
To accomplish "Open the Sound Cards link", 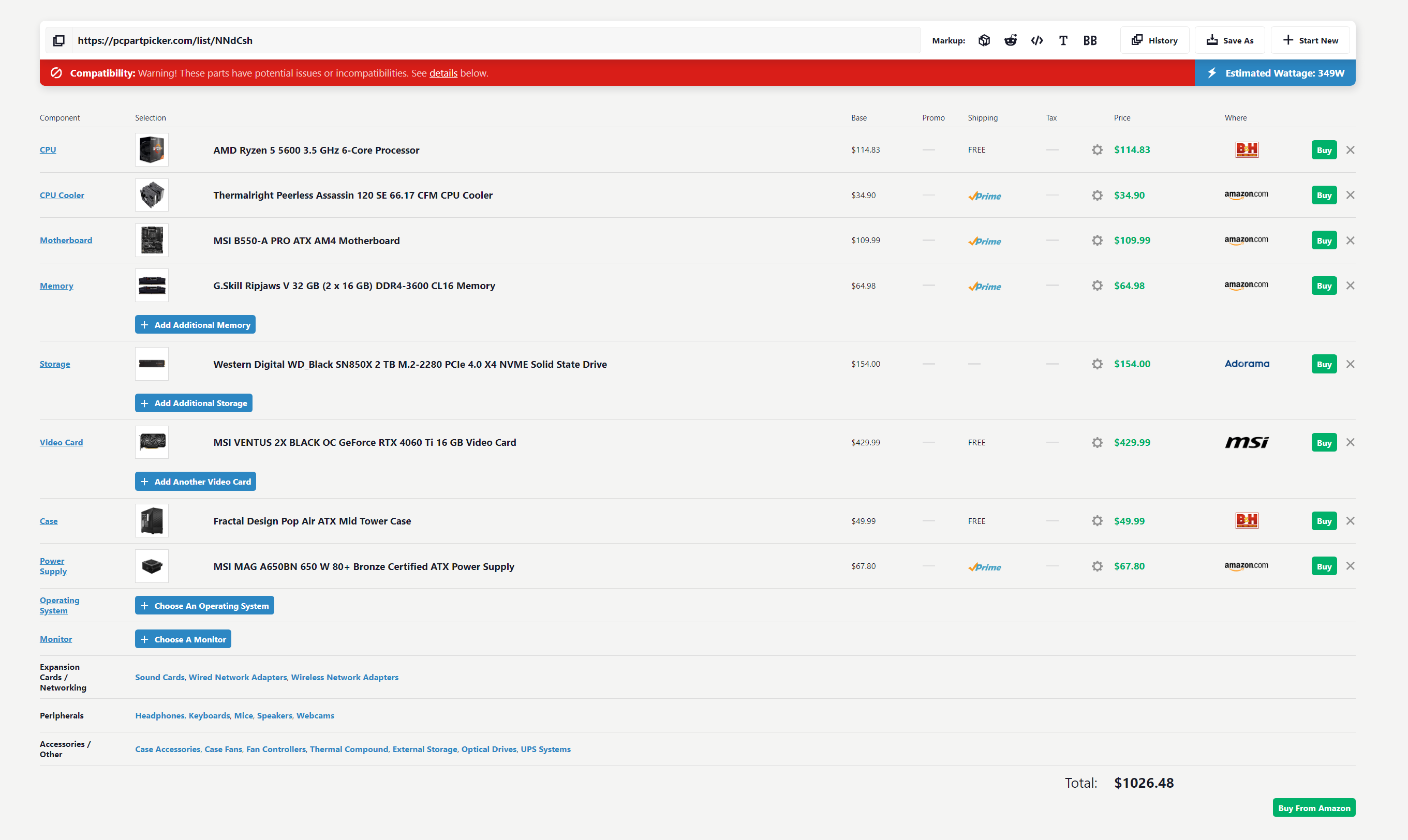I will (x=160, y=678).
